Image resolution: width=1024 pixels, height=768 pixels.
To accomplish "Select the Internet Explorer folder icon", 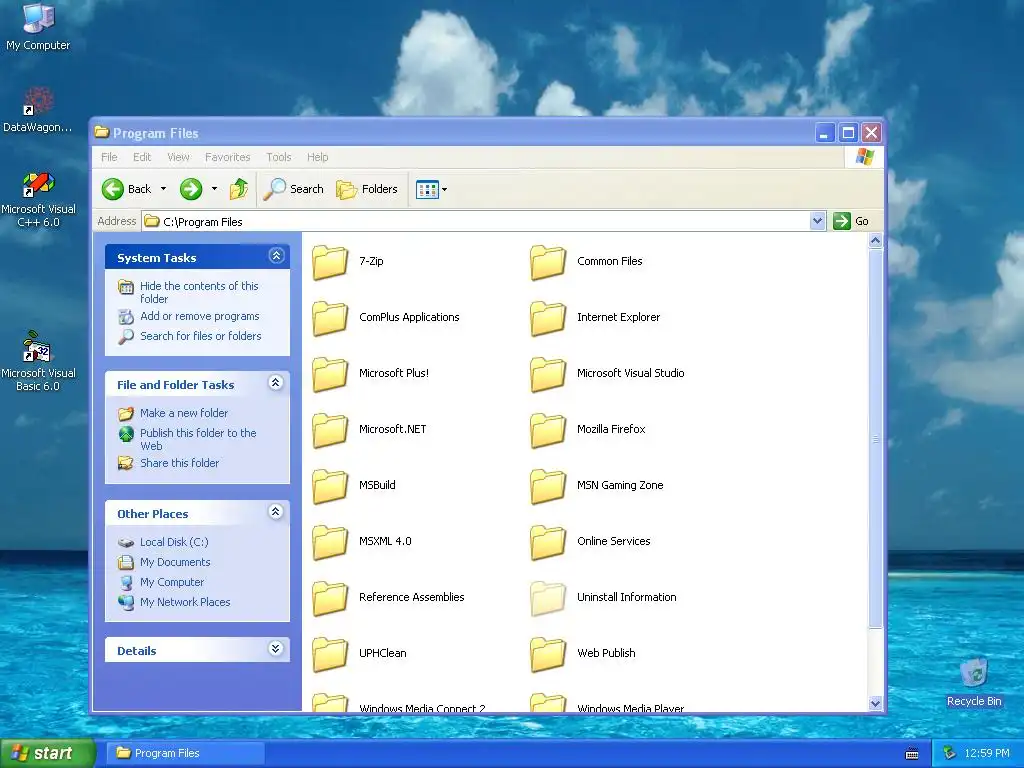I will (x=548, y=319).
